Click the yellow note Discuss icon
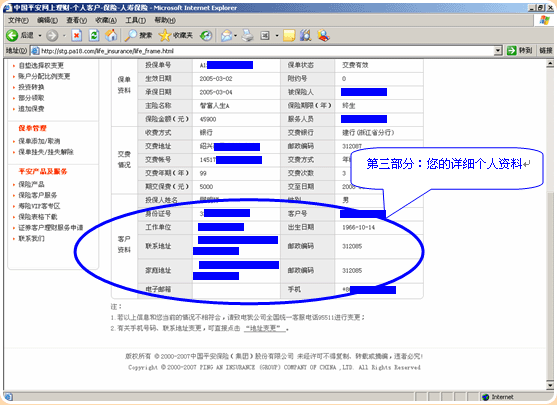Screen dimensions: 557x405 pos(289,35)
